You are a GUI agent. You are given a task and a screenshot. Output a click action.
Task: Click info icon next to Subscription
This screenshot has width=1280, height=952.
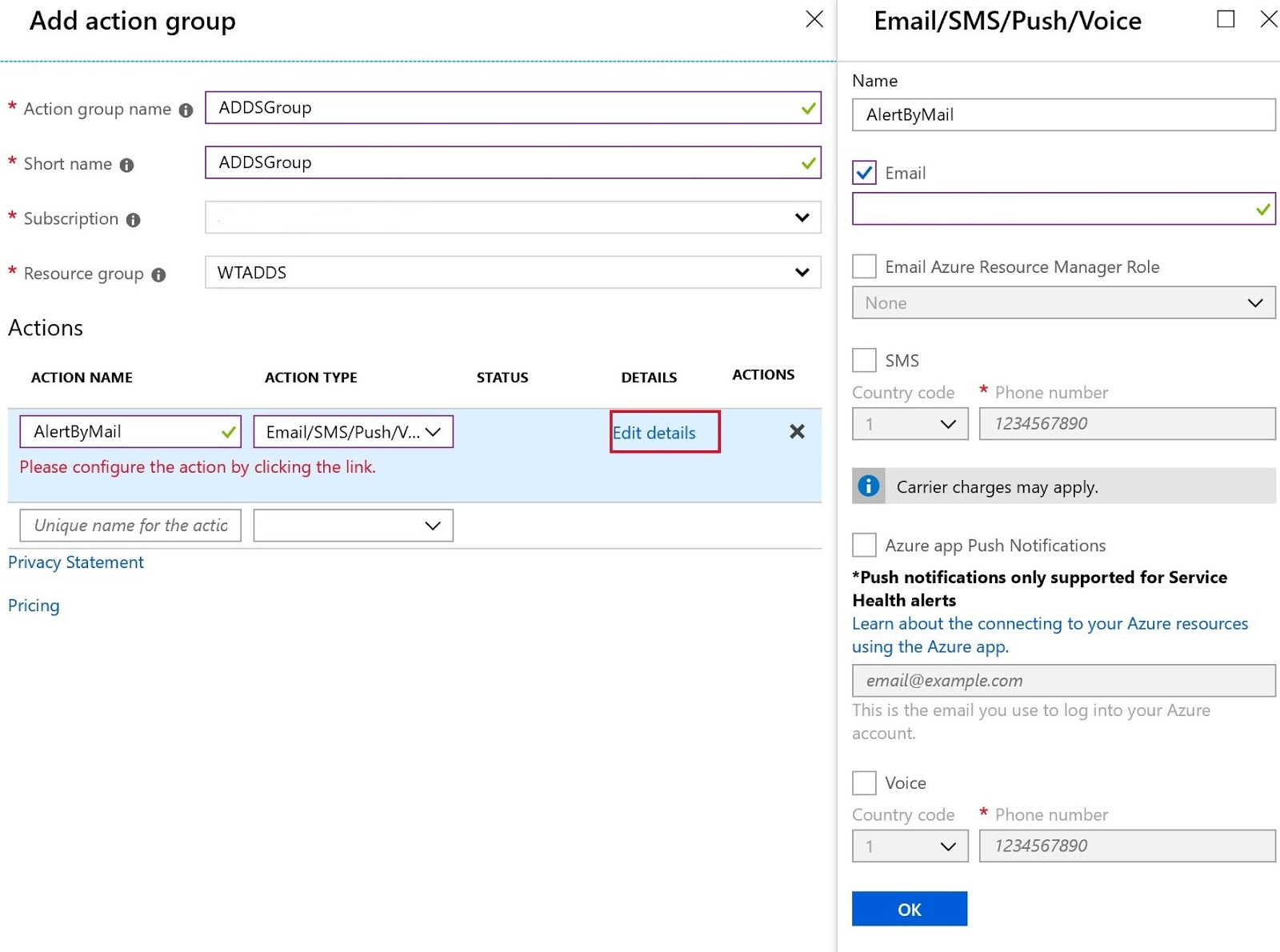133,220
